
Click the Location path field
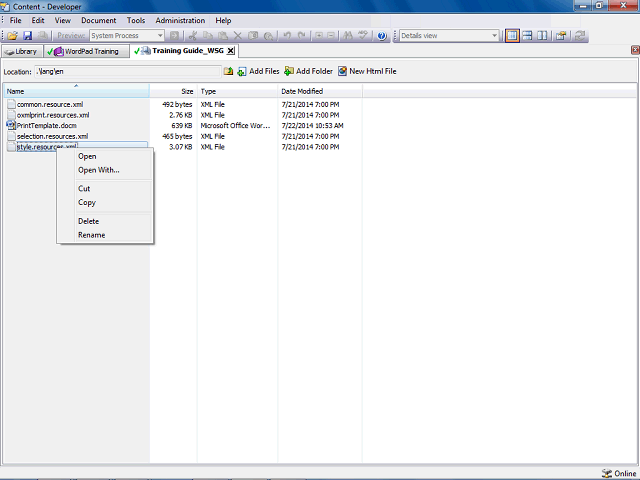click(128, 71)
